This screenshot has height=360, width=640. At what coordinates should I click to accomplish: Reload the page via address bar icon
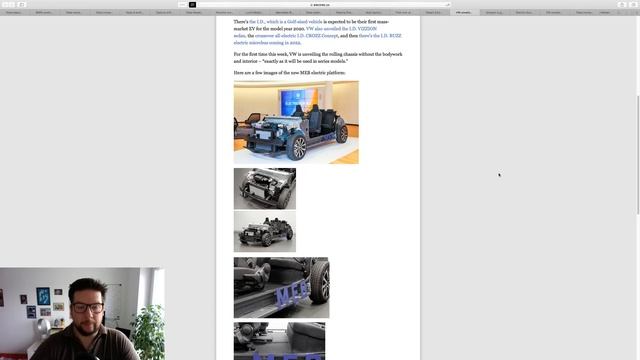(x=447, y=4)
